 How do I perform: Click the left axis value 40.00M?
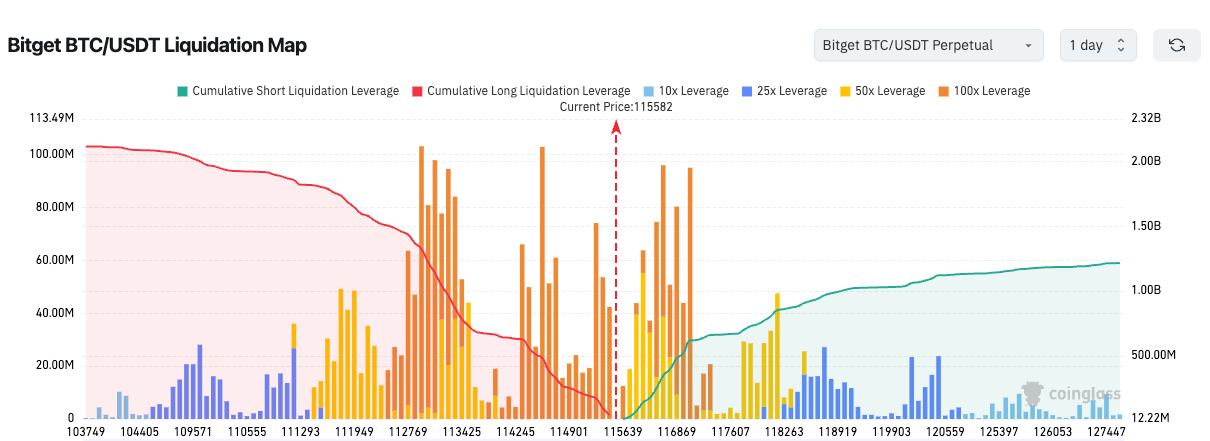[x=55, y=313]
